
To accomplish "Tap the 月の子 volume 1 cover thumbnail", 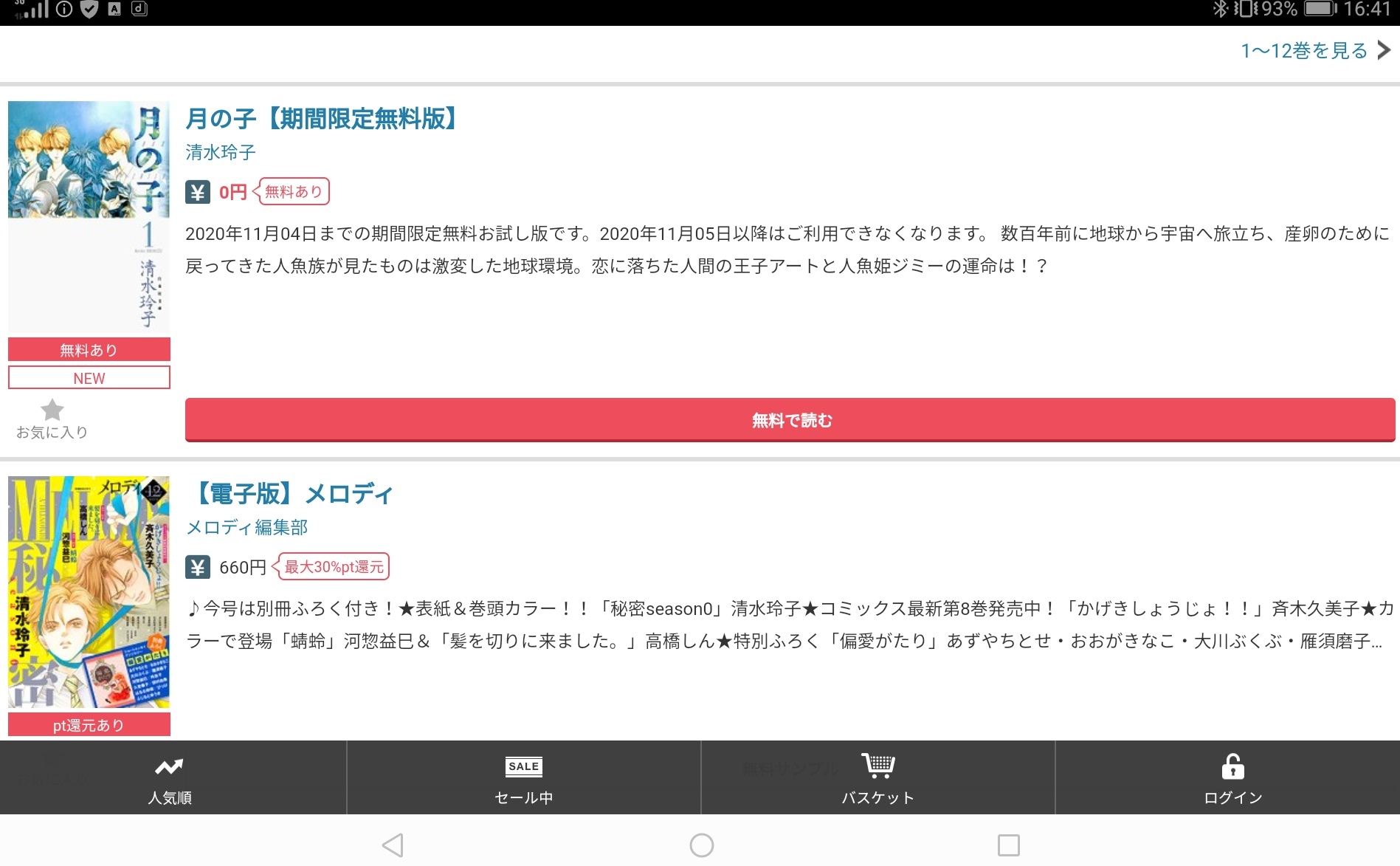I will point(89,216).
